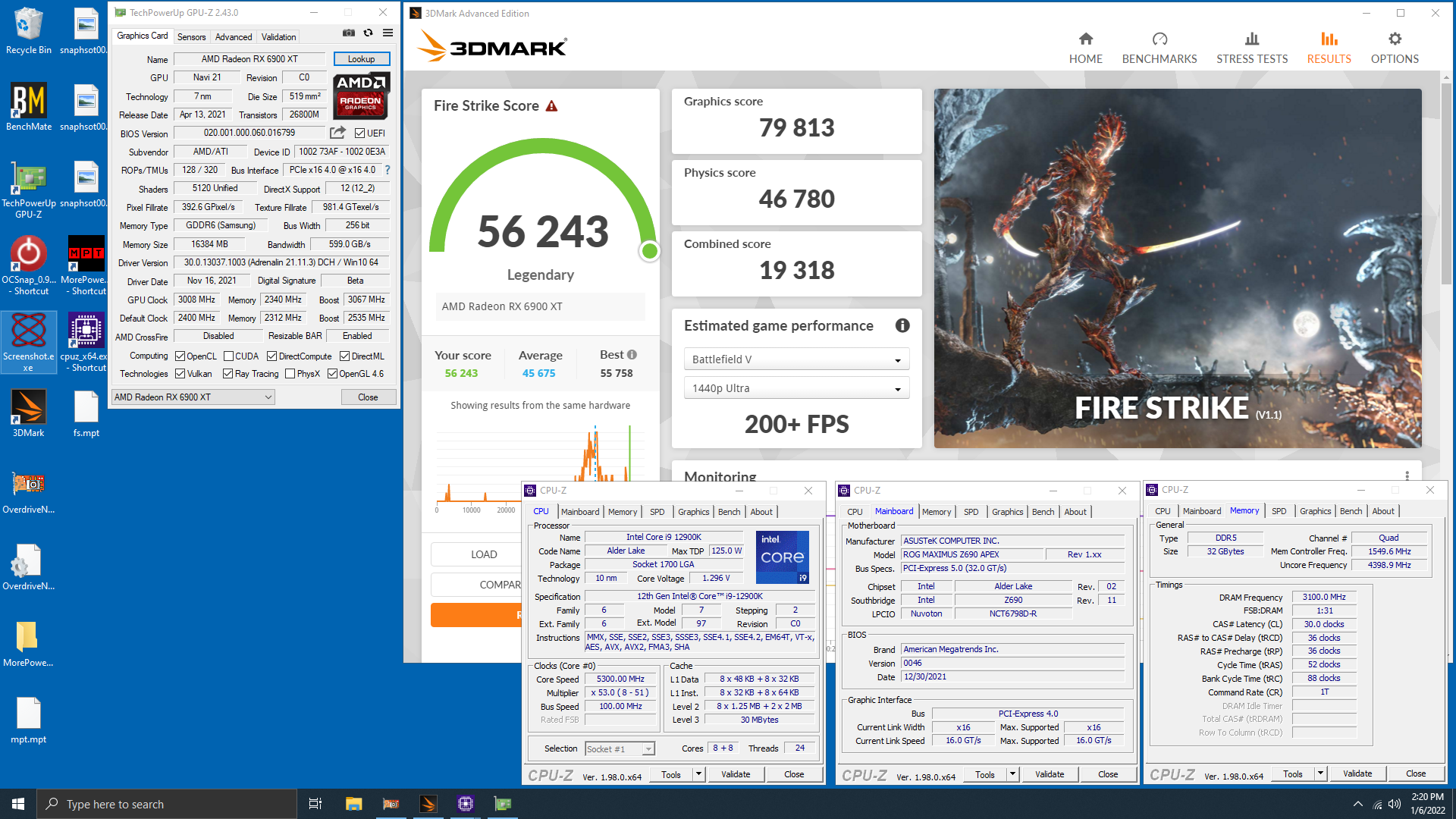Open TechPowerUp GPU-Z desktop shortcut
The height and width of the screenshot is (819, 1456).
(28, 190)
